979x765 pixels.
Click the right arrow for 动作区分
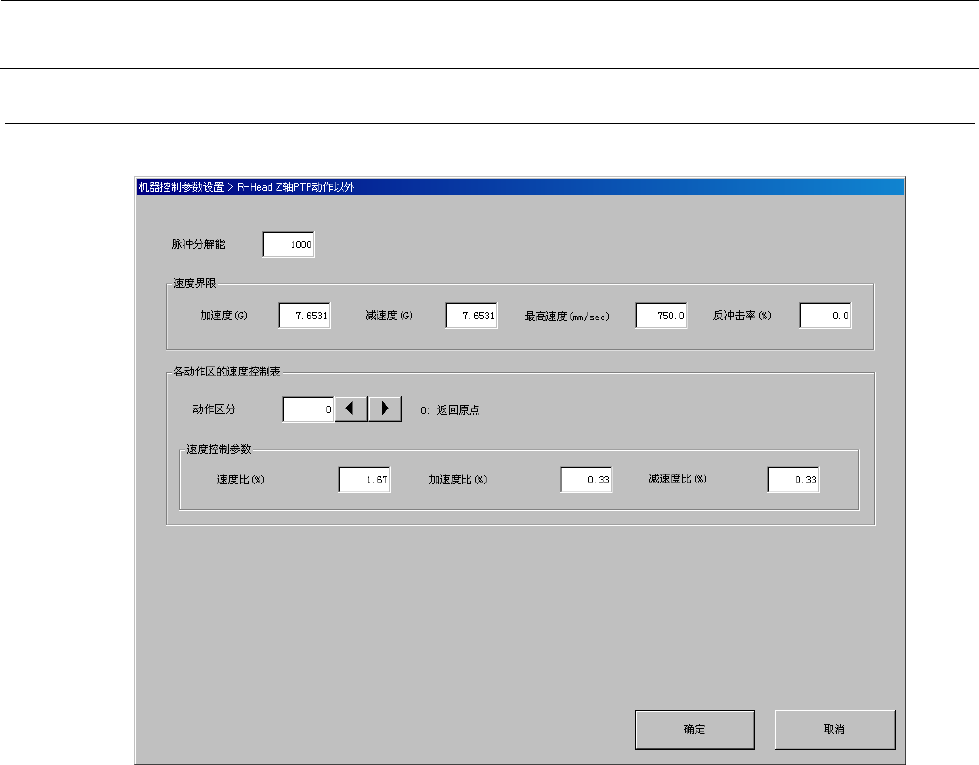pos(385,409)
